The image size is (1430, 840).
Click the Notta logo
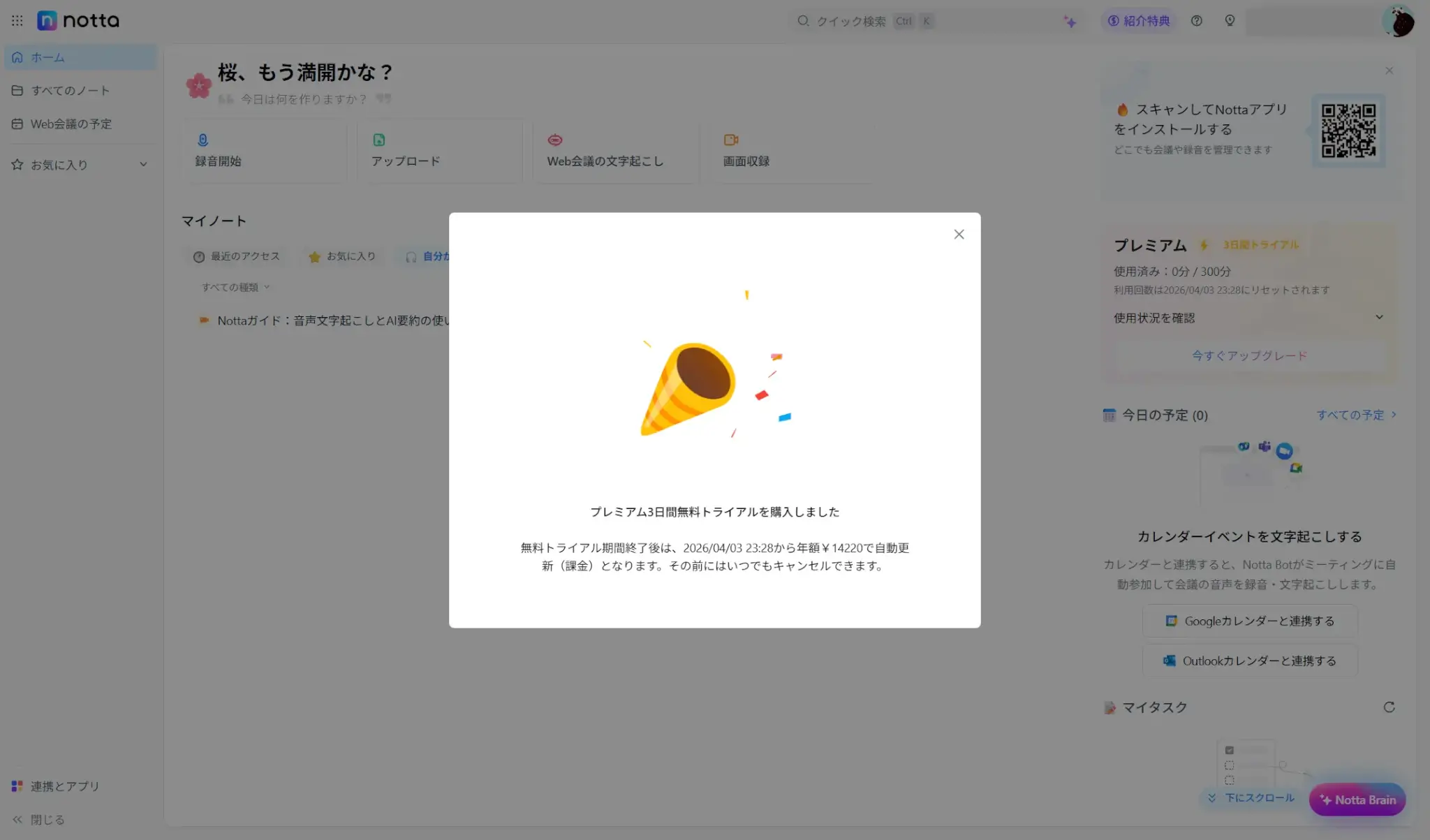[x=78, y=21]
